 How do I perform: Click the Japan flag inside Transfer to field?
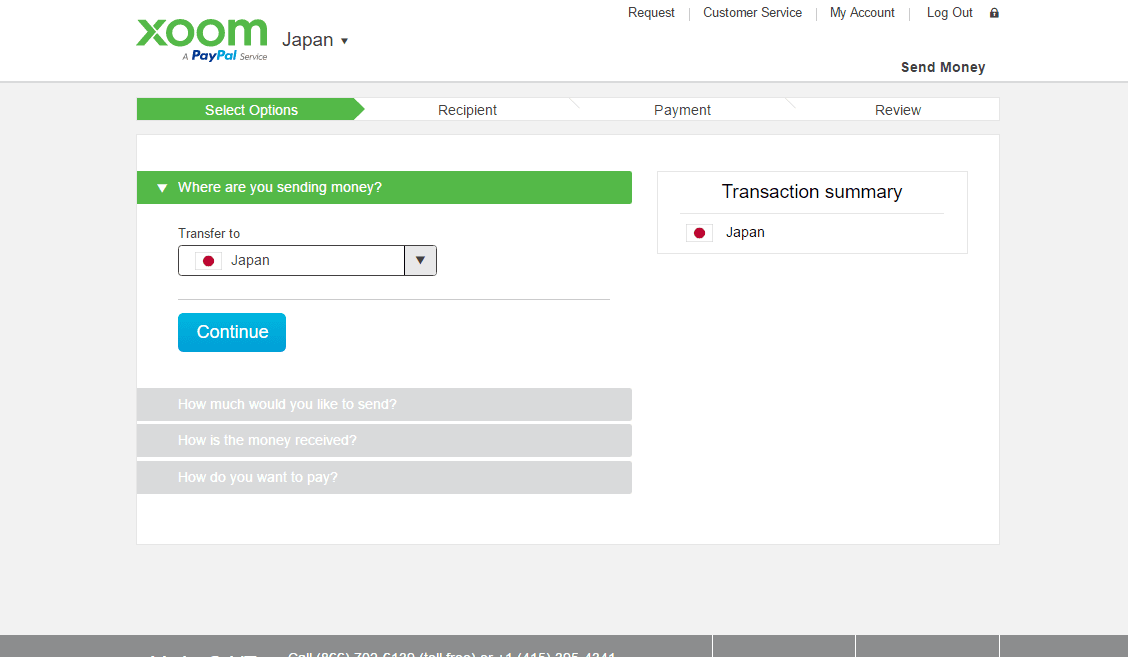coord(208,261)
